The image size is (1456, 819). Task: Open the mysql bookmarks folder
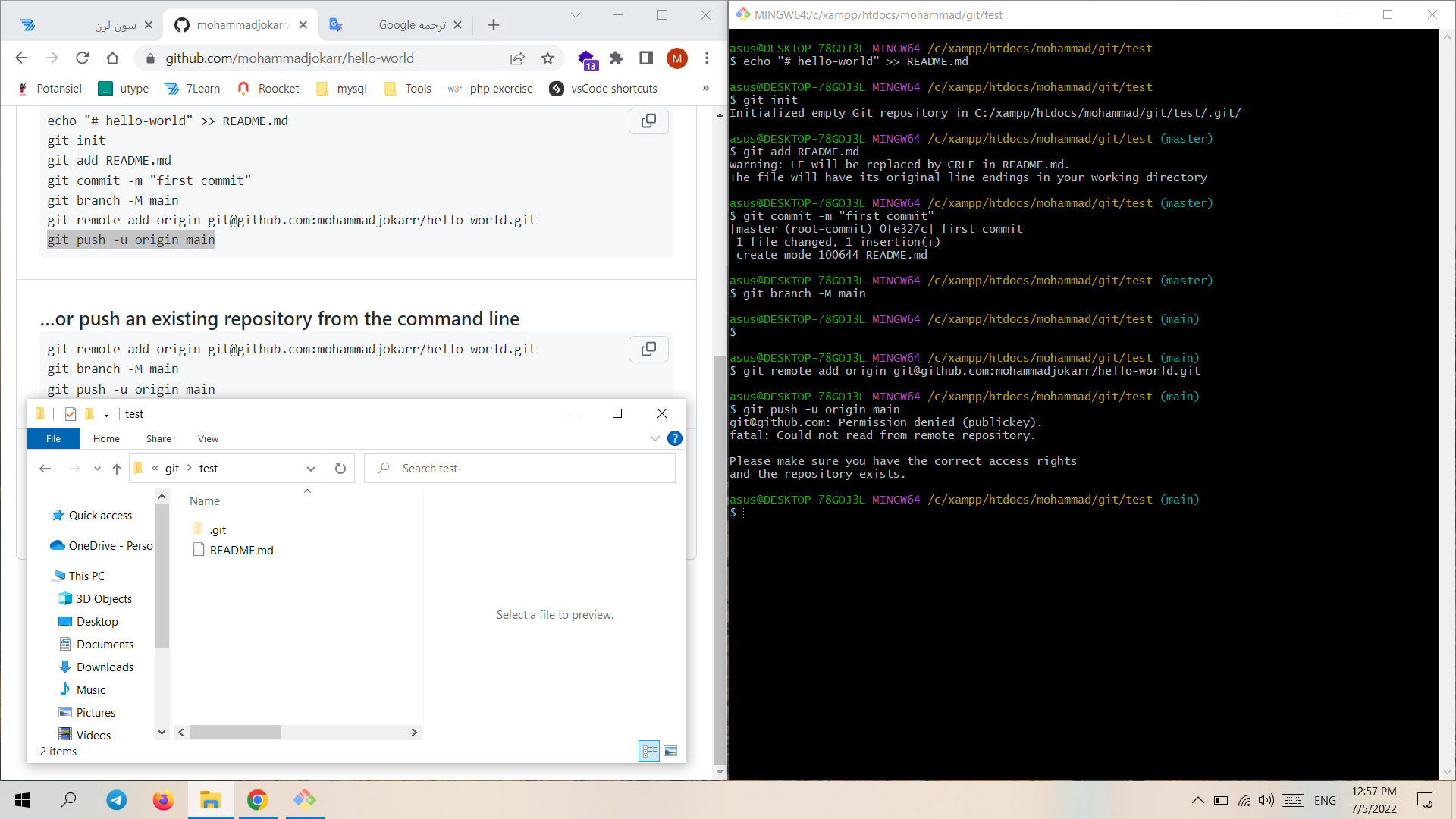(x=341, y=89)
